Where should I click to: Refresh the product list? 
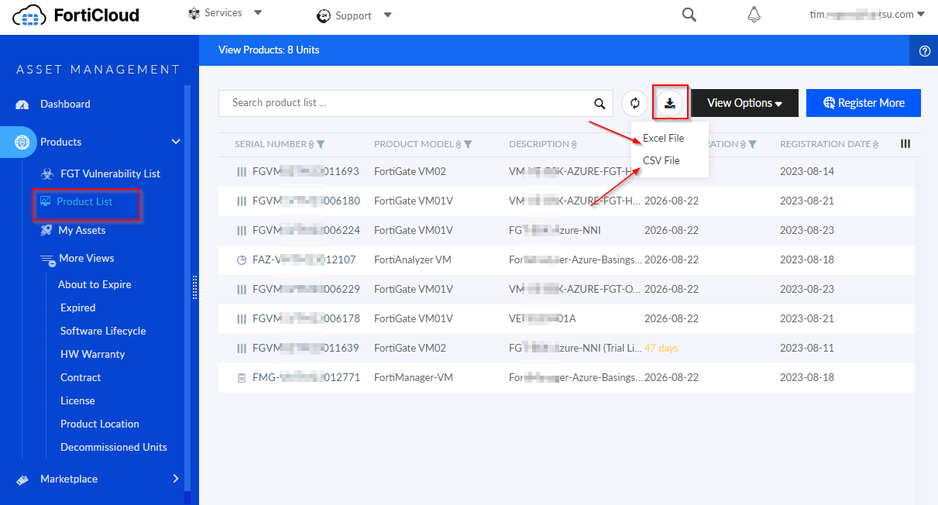635,104
